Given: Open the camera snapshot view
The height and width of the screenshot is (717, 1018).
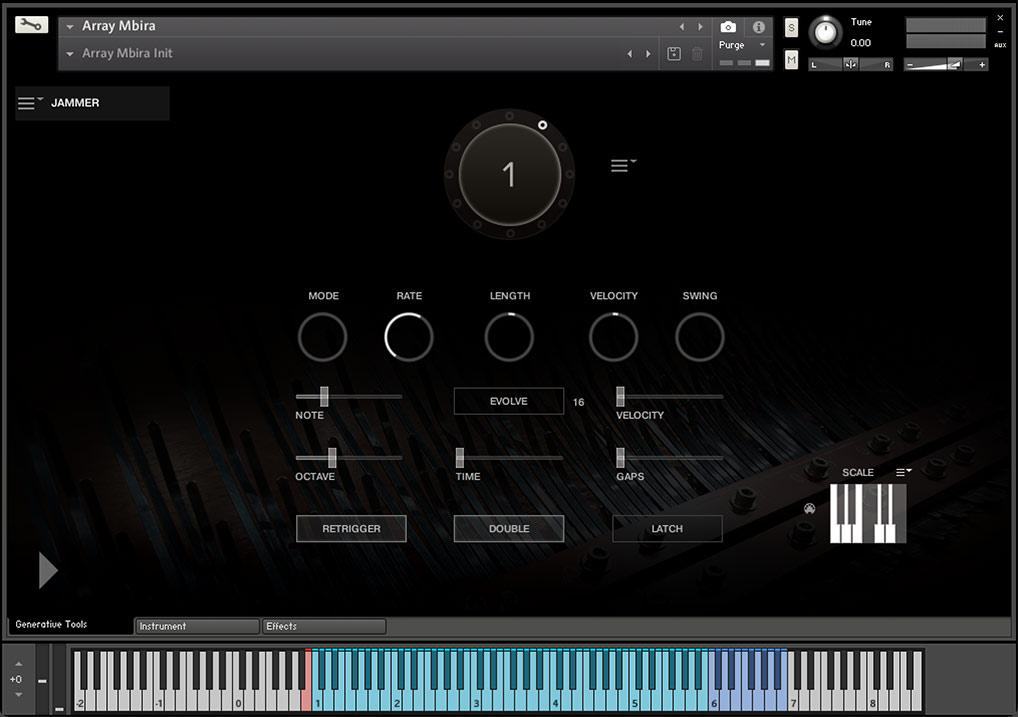Looking at the screenshot, I should click(728, 27).
